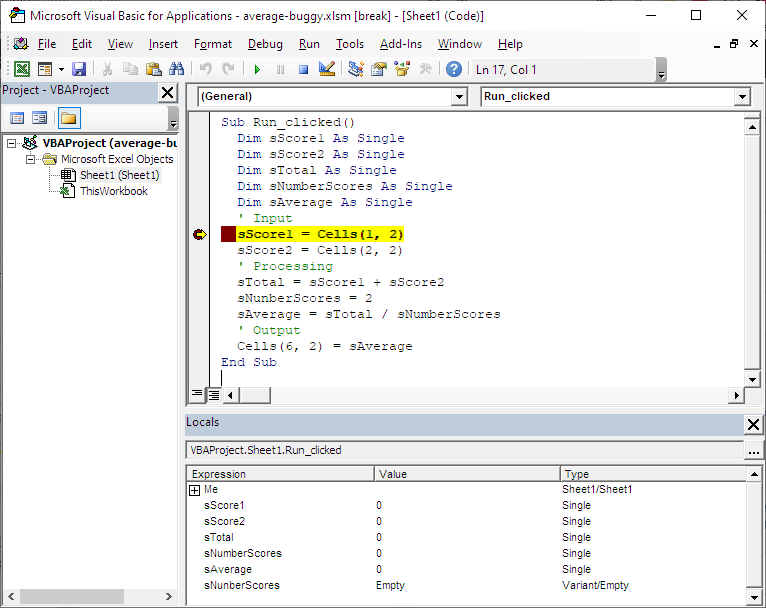The height and width of the screenshot is (608, 766).
Task: Open the Insert menu
Action: [163, 44]
